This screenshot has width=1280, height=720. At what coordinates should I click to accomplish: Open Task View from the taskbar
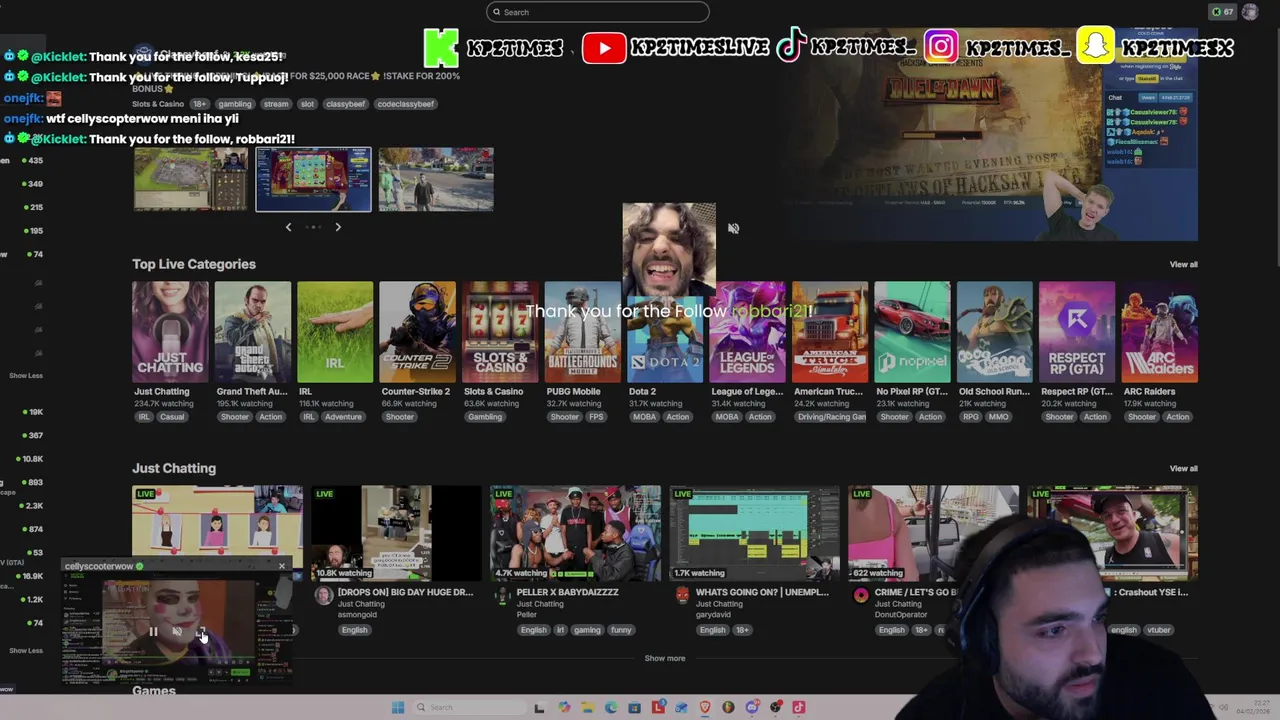539,707
